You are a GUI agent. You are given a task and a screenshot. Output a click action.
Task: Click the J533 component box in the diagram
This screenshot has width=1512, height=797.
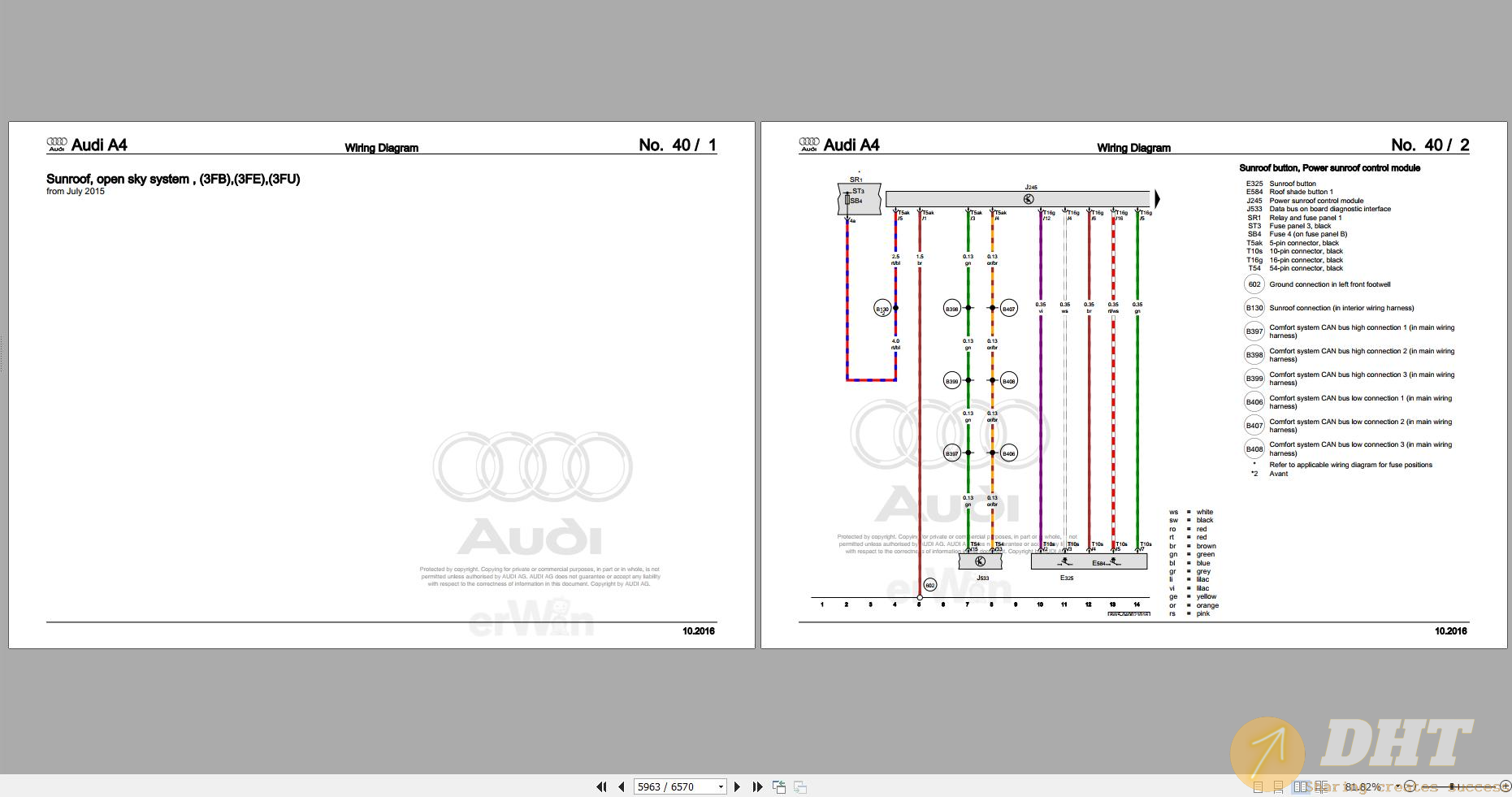click(x=980, y=561)
